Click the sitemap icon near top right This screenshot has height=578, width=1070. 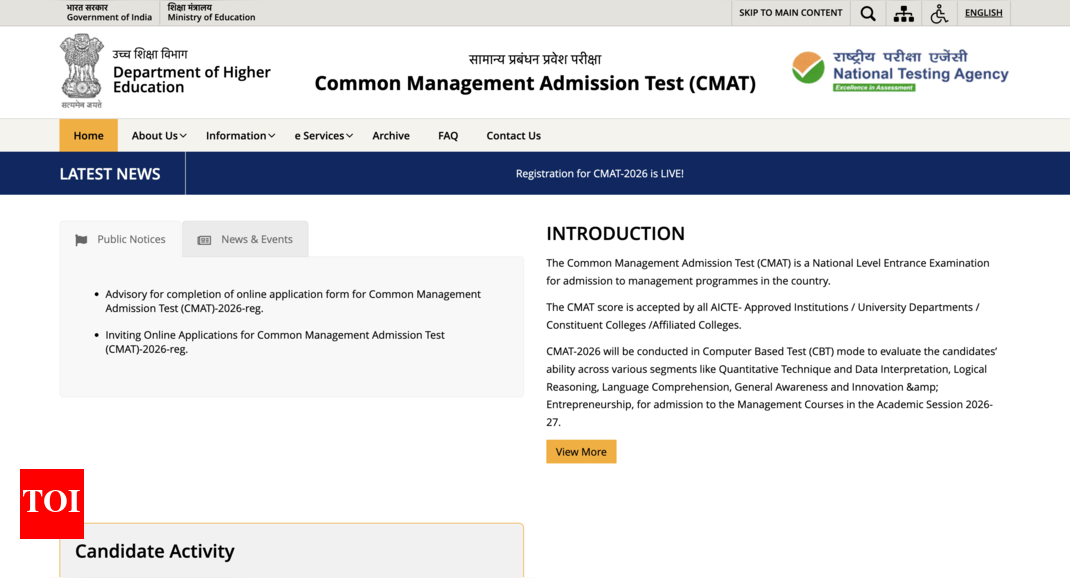[x=903, y=13]
